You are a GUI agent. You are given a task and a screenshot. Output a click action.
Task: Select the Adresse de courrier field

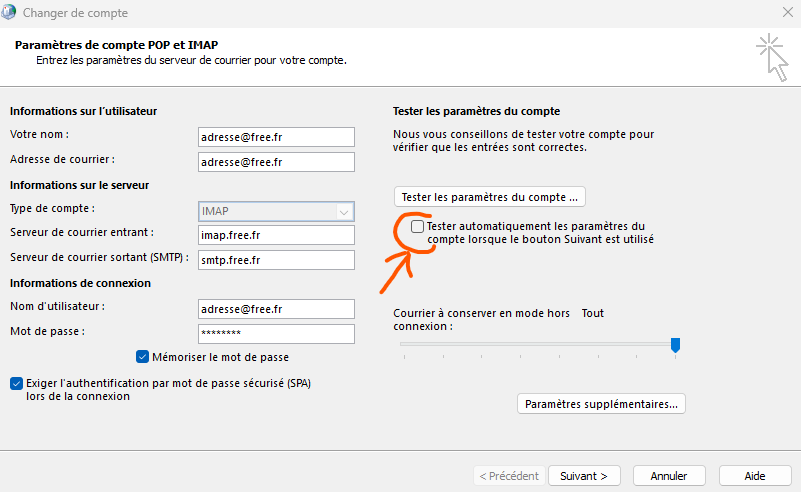(276, 162)
